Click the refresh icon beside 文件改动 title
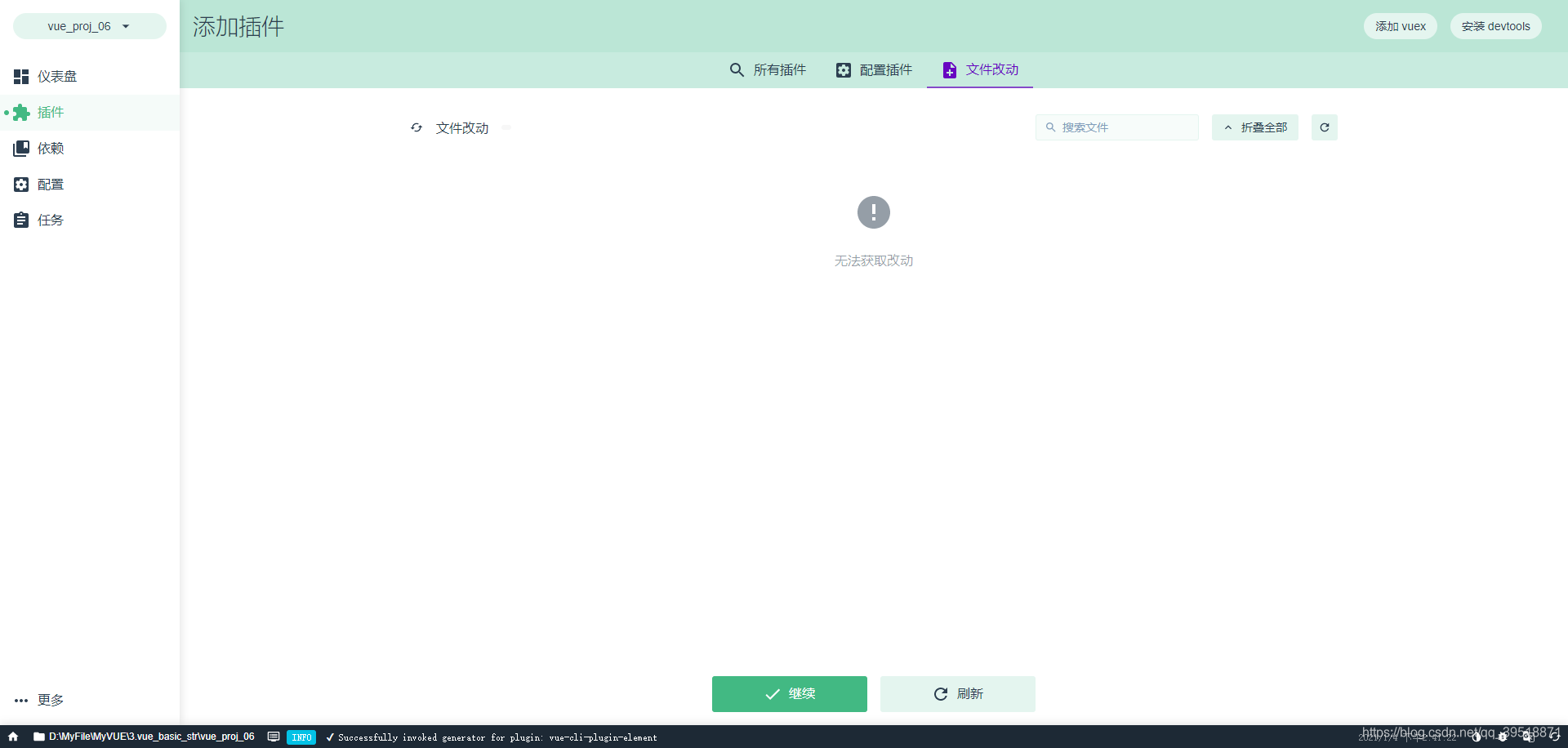The image size is (1568, 748). pyautogui.click(x=416, y=127)
